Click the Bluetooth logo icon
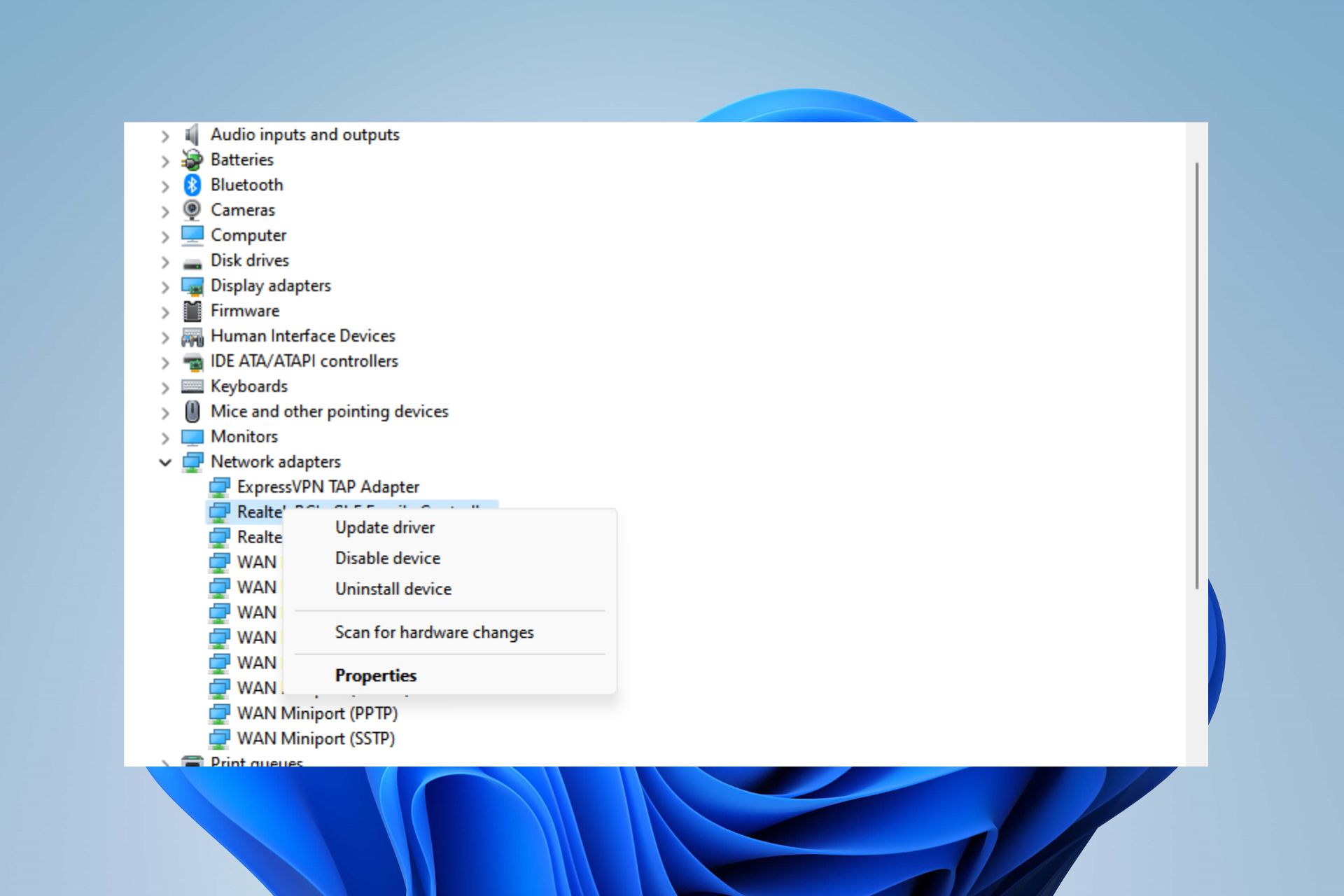1344x896 pixels. 192,185
